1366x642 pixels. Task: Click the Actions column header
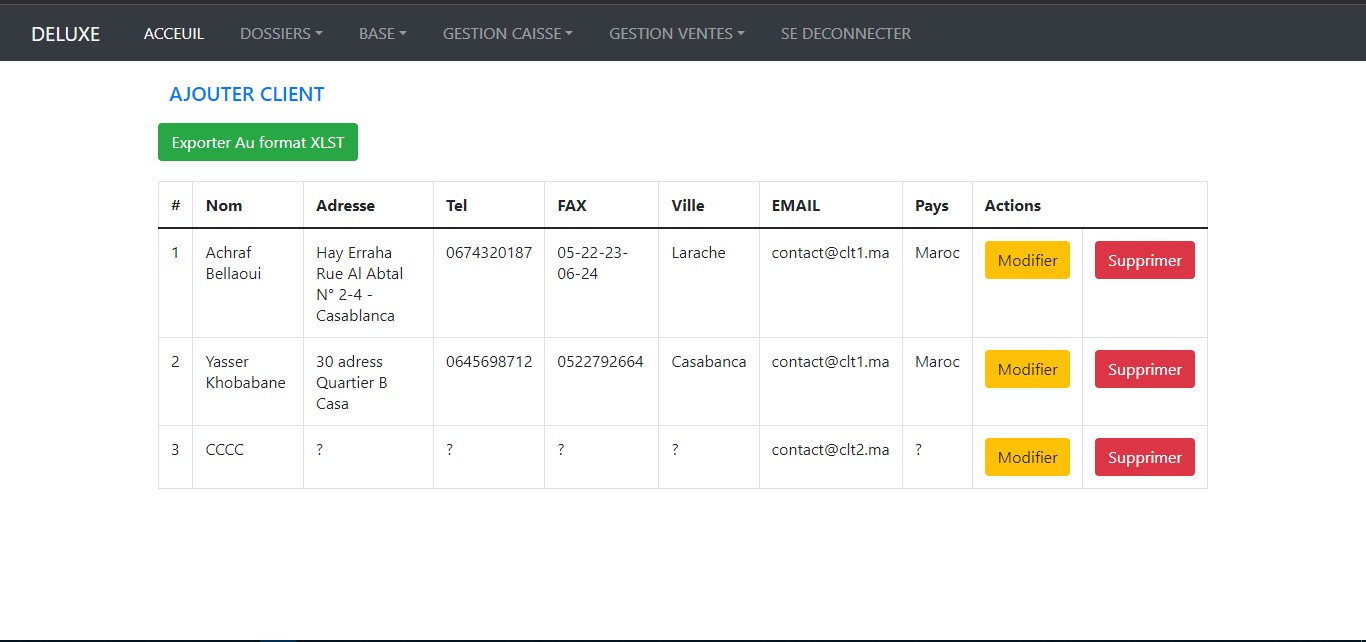1012,205
